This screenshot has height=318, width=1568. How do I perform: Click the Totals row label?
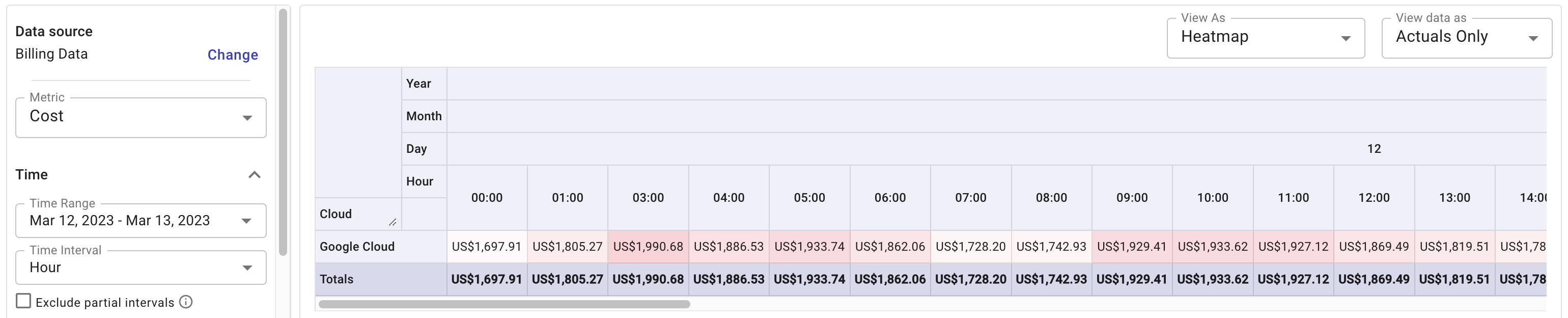(x=337, y=279)
